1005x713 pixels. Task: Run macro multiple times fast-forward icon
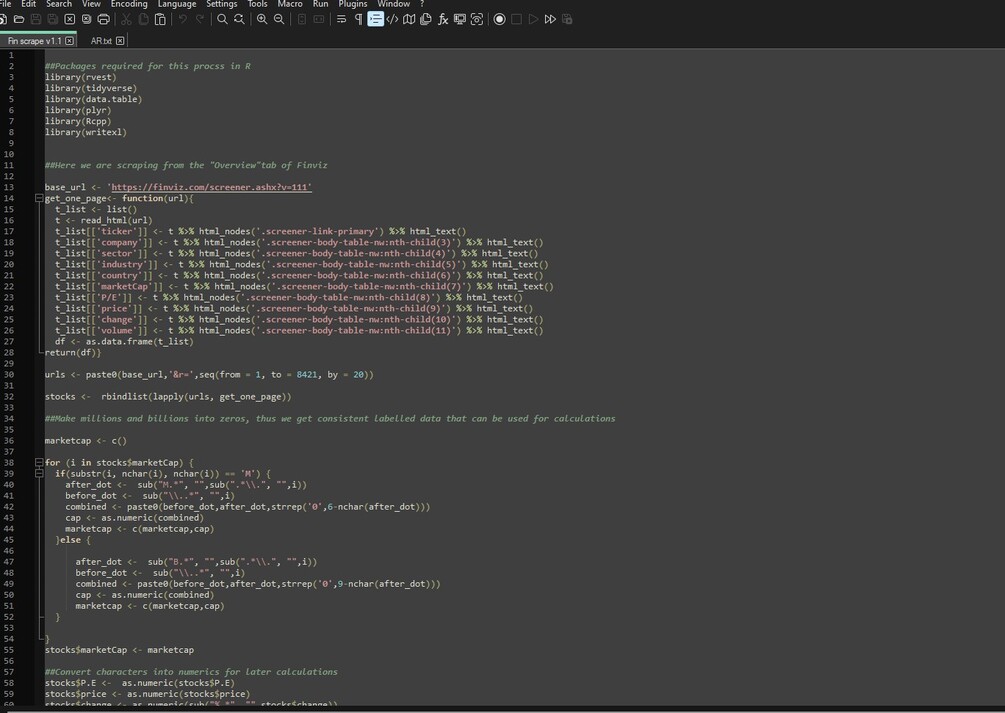pyautogui.click(x=550, y=19)
